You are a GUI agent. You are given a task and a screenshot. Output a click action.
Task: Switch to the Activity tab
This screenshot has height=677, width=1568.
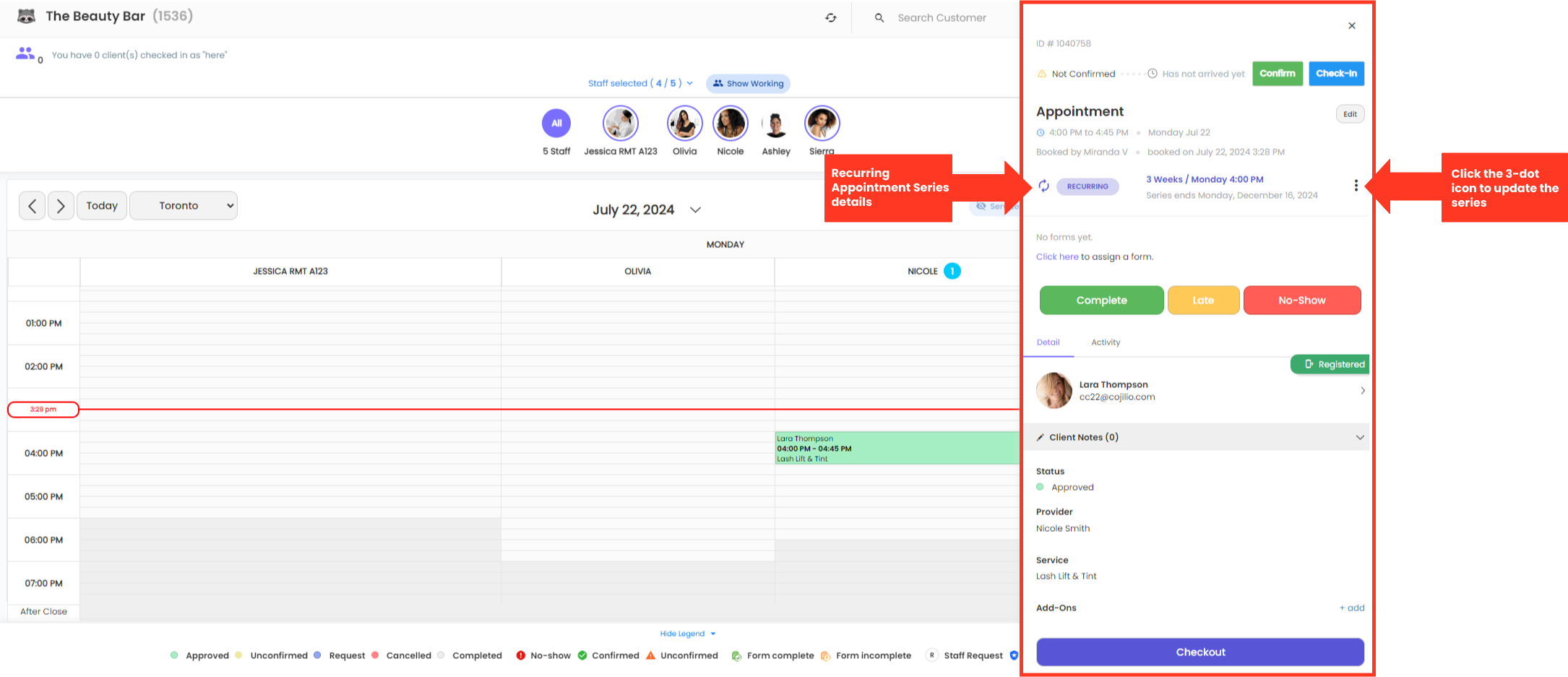click(x=1106, y=342)
